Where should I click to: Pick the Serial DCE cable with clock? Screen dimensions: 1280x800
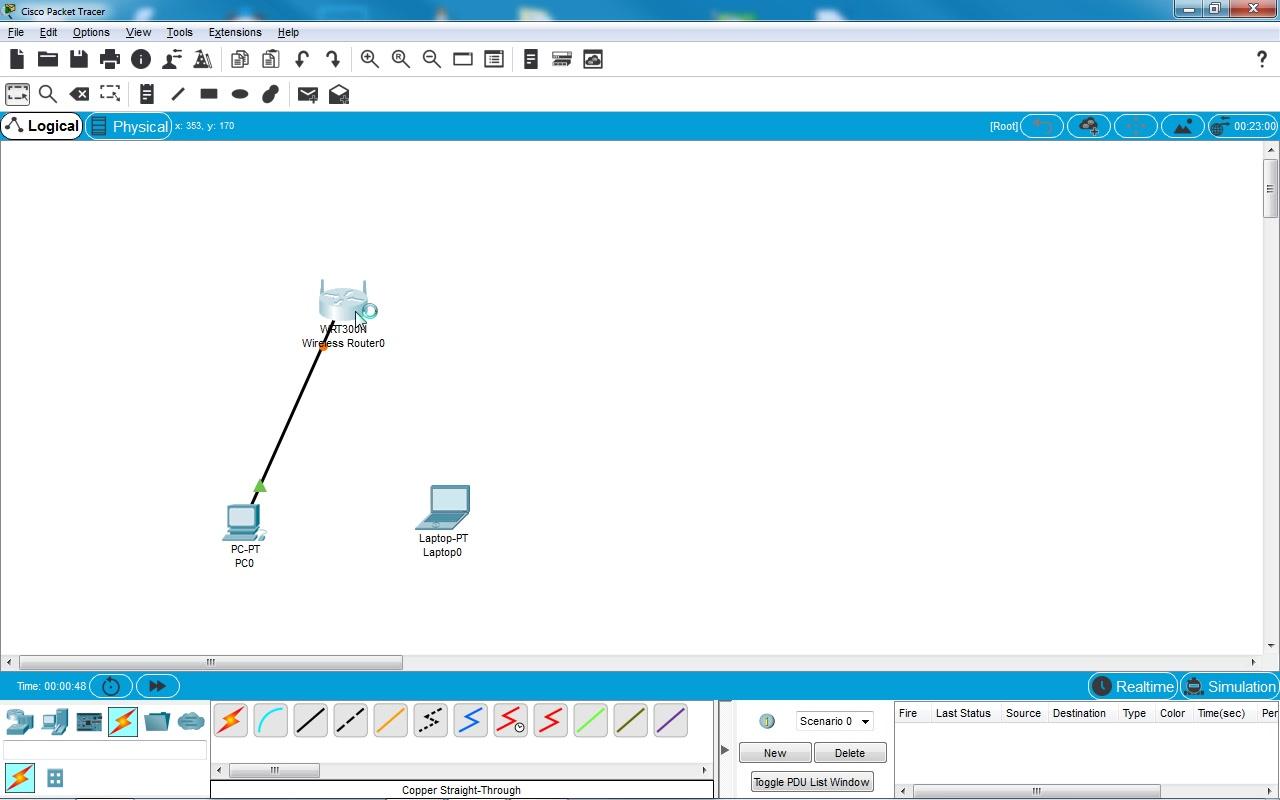[x=510, y=720]
